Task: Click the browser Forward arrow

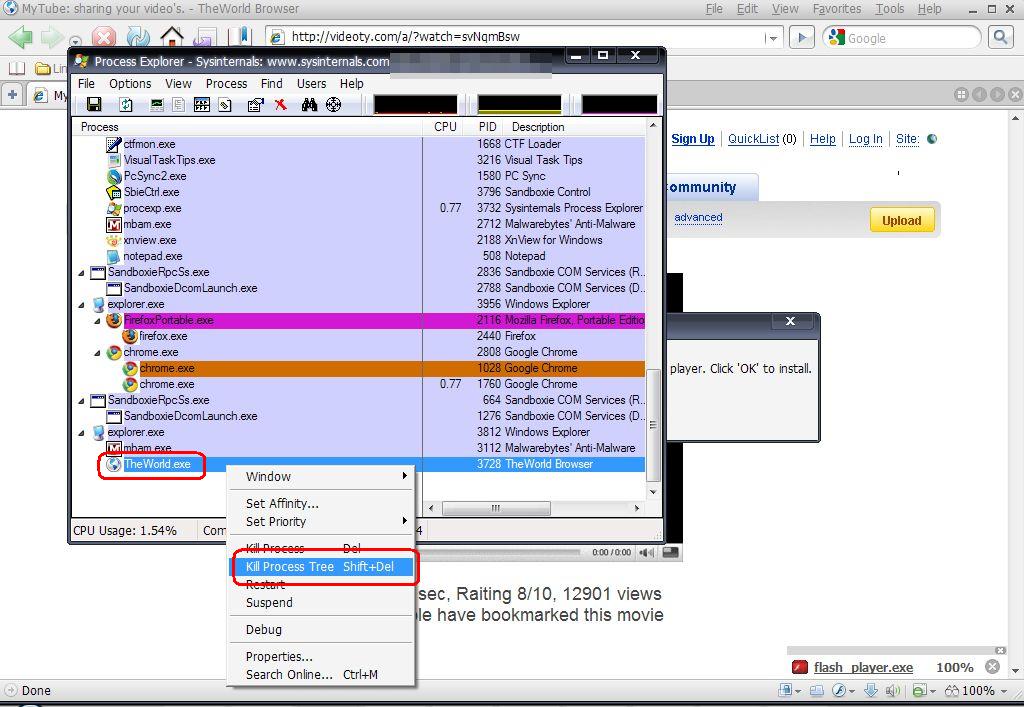Action: [51, 37]
